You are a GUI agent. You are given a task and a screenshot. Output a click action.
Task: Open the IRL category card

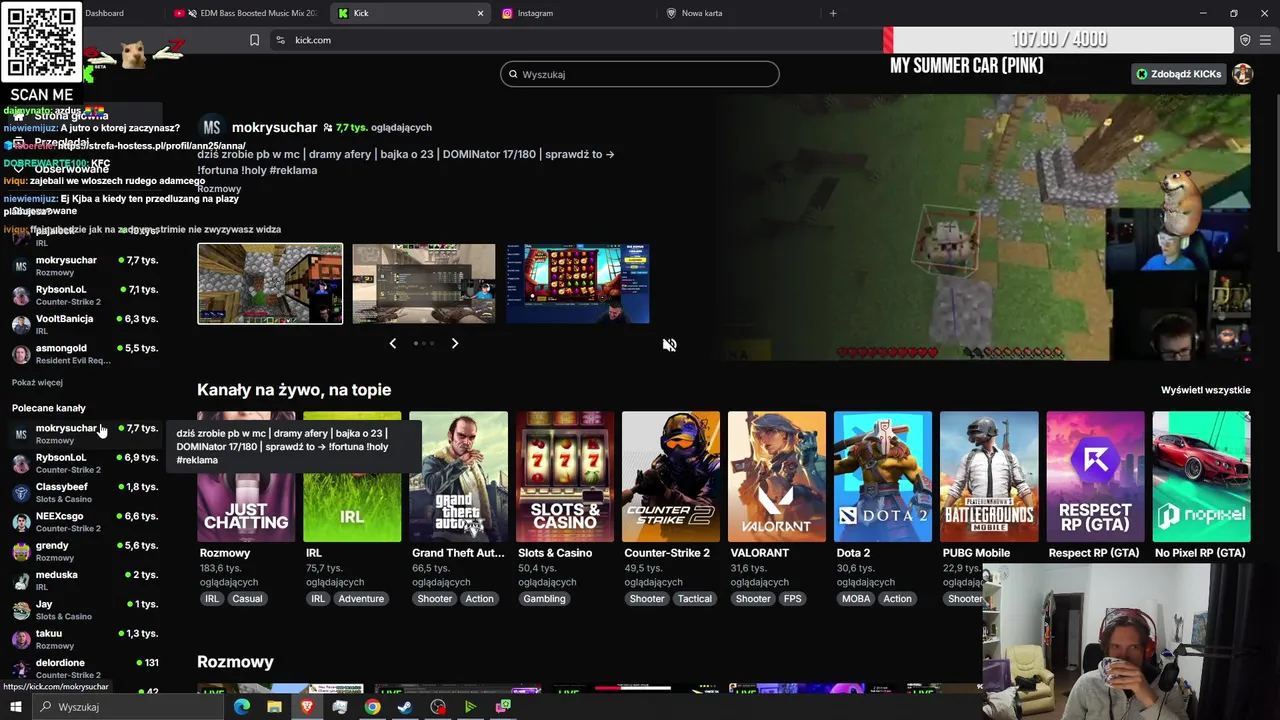click(x=352, y=477)
